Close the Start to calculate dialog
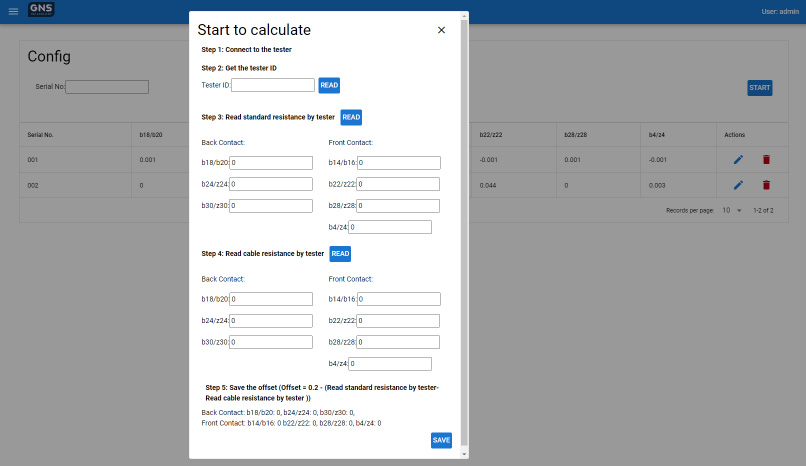This screenshot has height=466, width=806. coord(441,30)
